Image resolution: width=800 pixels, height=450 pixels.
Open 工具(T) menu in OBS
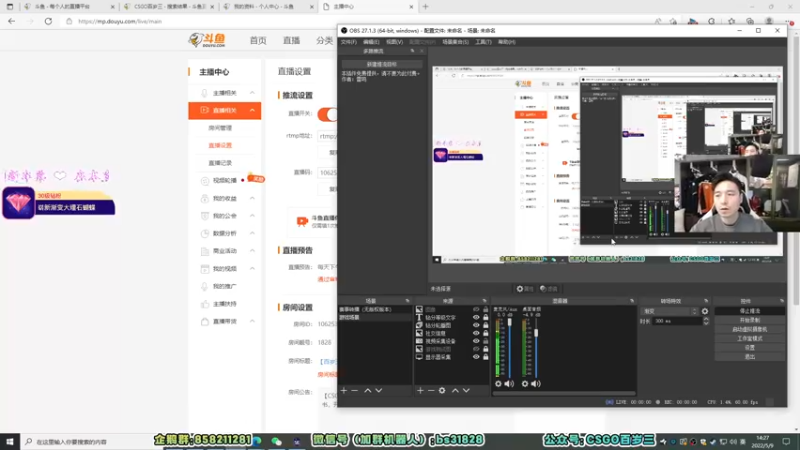[483, 42]
